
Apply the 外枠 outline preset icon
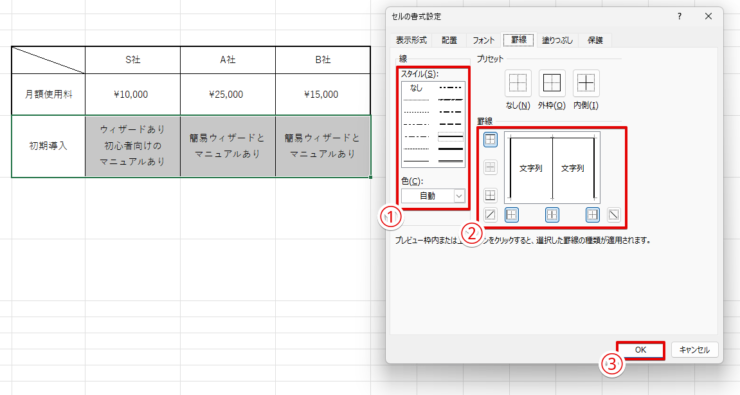[552, 83]
